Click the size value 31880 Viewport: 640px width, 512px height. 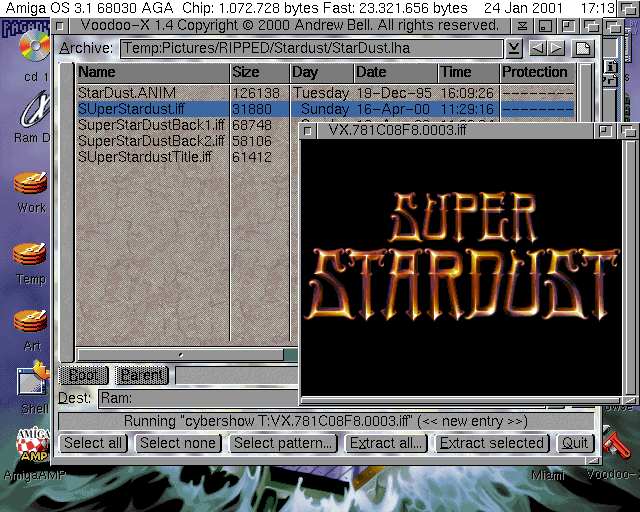click(252, 109)
